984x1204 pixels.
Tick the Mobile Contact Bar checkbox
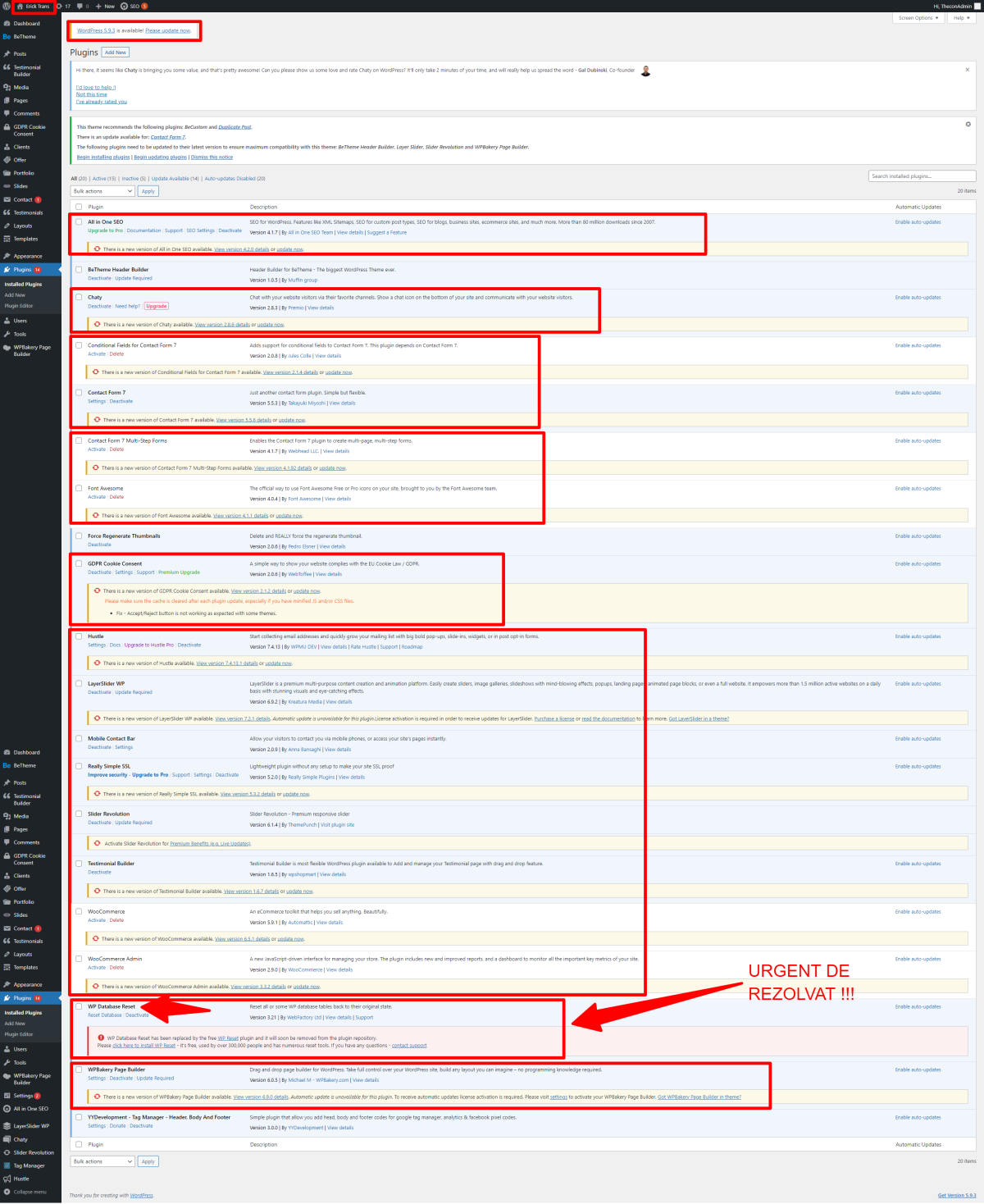(79, 738)
